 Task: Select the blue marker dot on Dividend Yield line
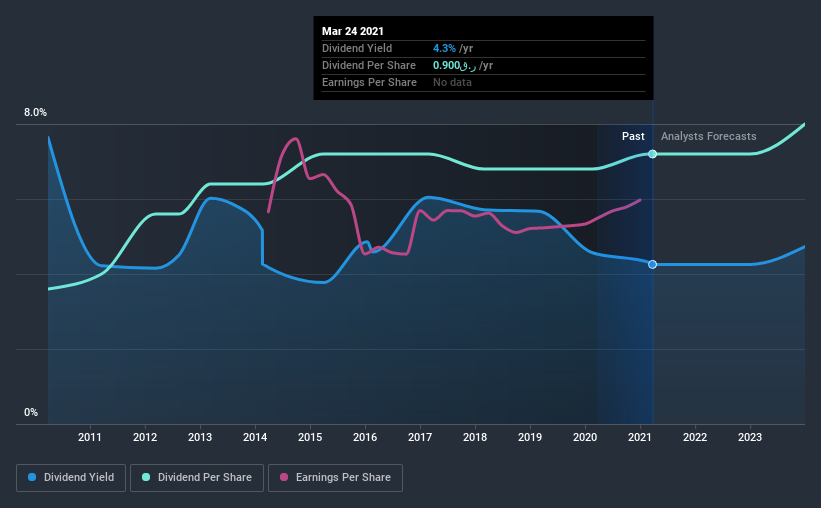tap(652, 264)
